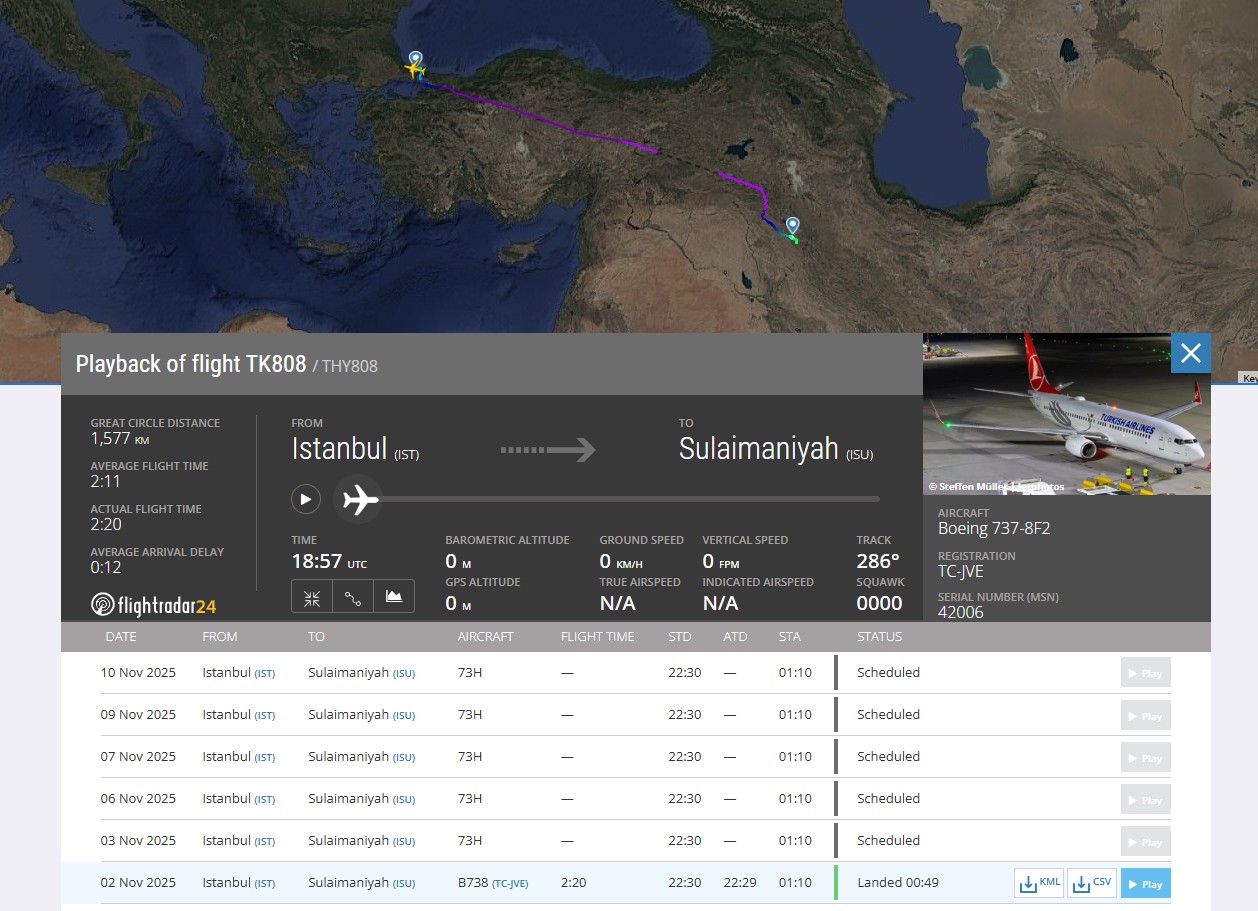1258x911 pixels.
Task: Close the playback panel with X
Action: pos(1190,353)
